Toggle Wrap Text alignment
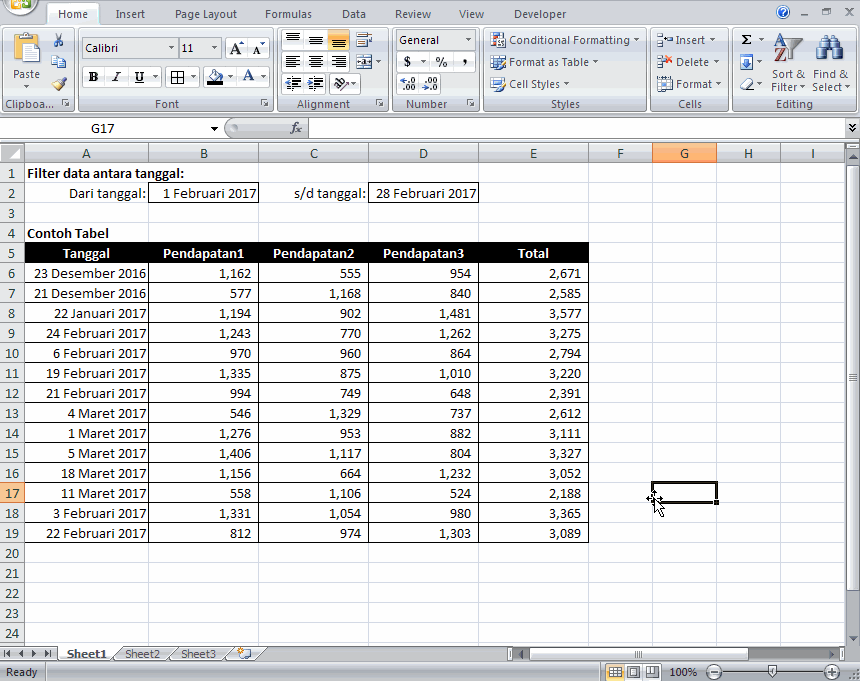Image resolution: width=860 pixels, height=681 pixels. pyautogui.click(x=364, y=40)
